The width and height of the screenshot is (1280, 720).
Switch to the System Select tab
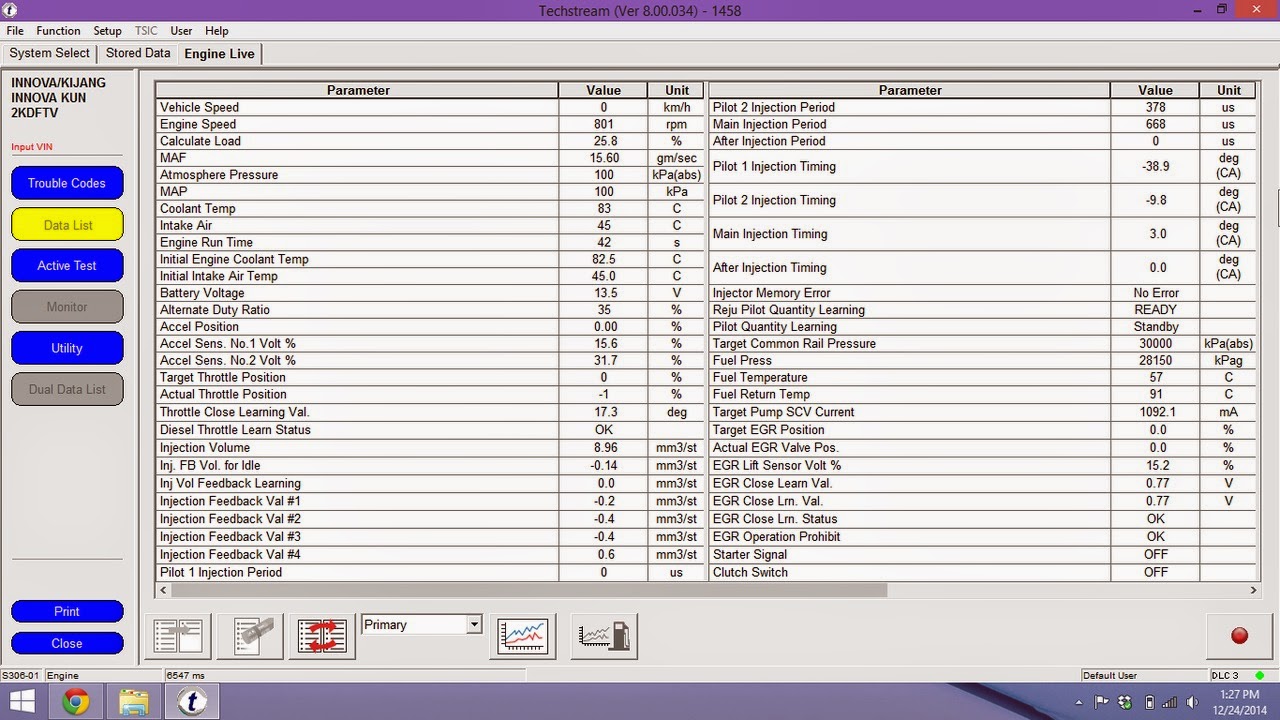click(50, 53)
